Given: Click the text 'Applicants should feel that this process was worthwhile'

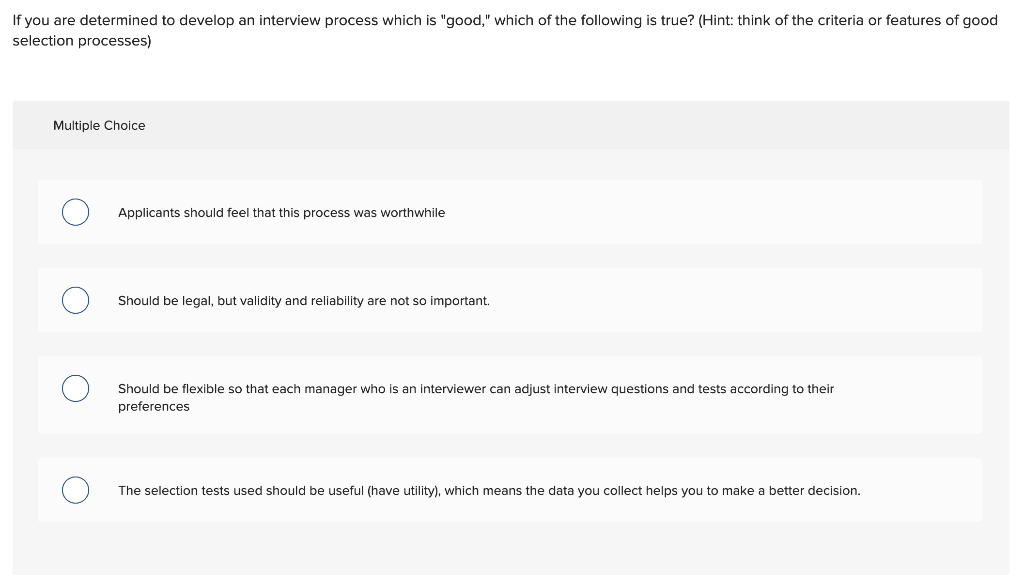Looking at the screenshot, I should [x=282, y=212].
